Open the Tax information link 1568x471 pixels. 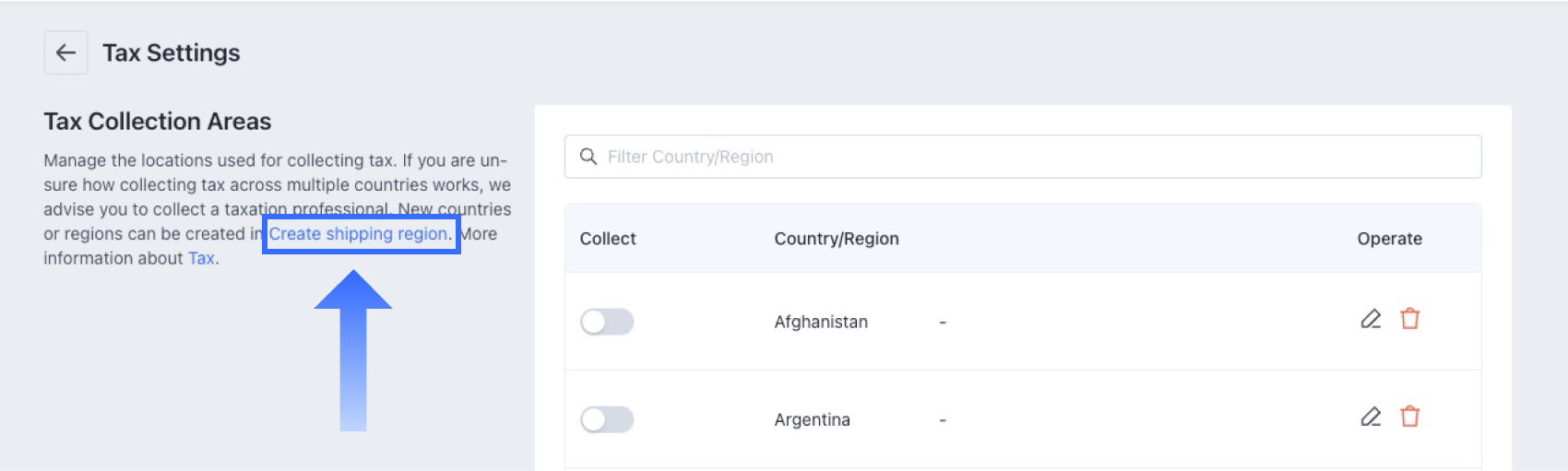tap(201, 259)
